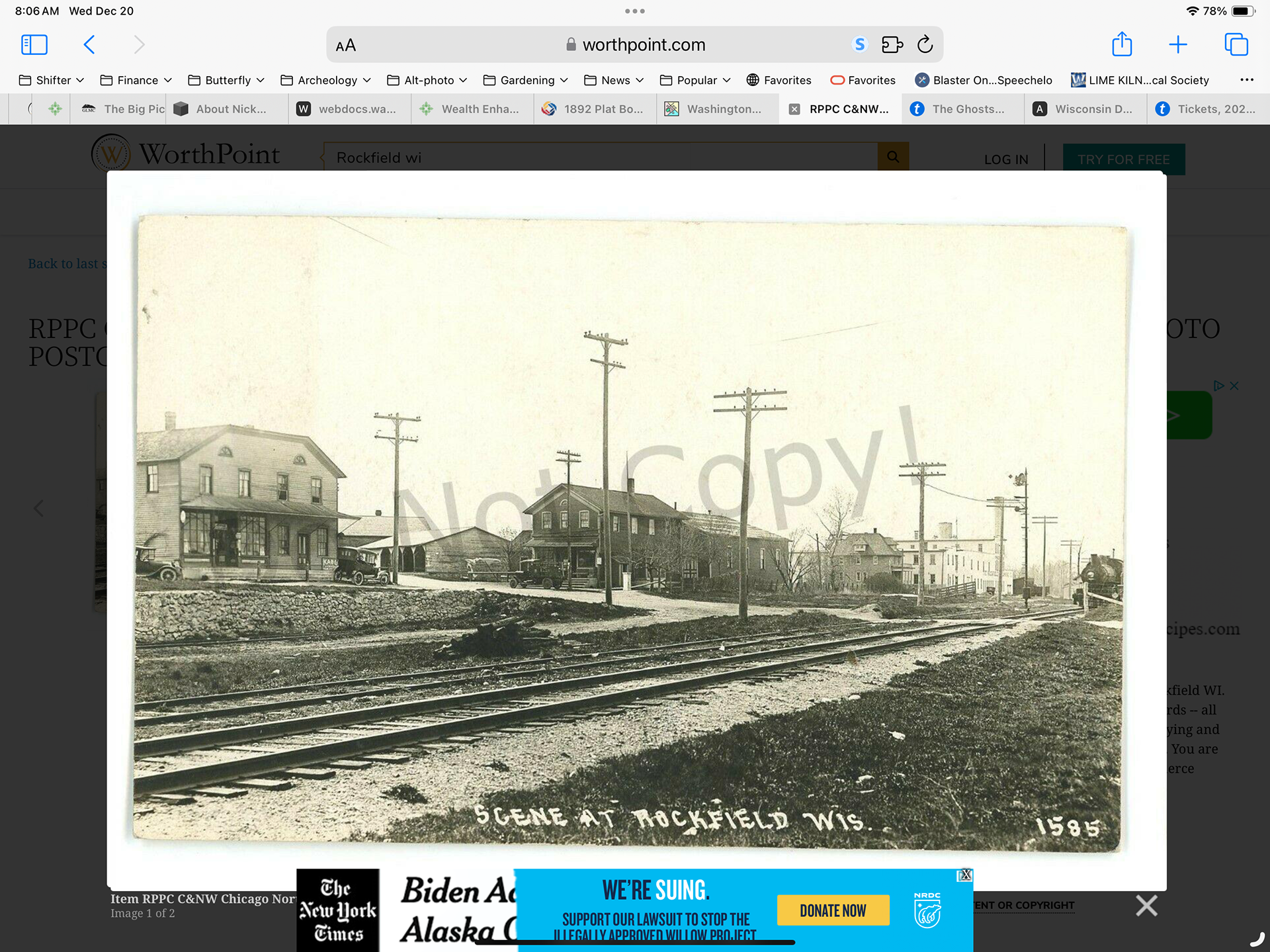
Task: Go forward to next page
Action: click(x=139, y=44)
